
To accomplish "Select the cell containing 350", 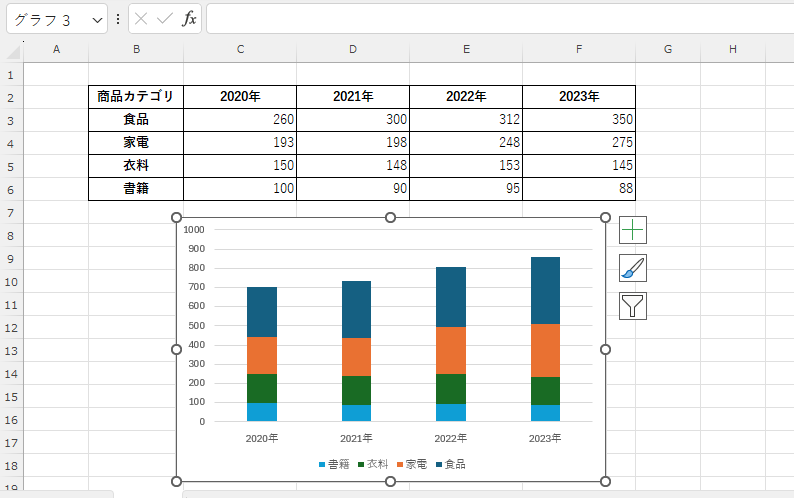I will click(x=578, y=120).
